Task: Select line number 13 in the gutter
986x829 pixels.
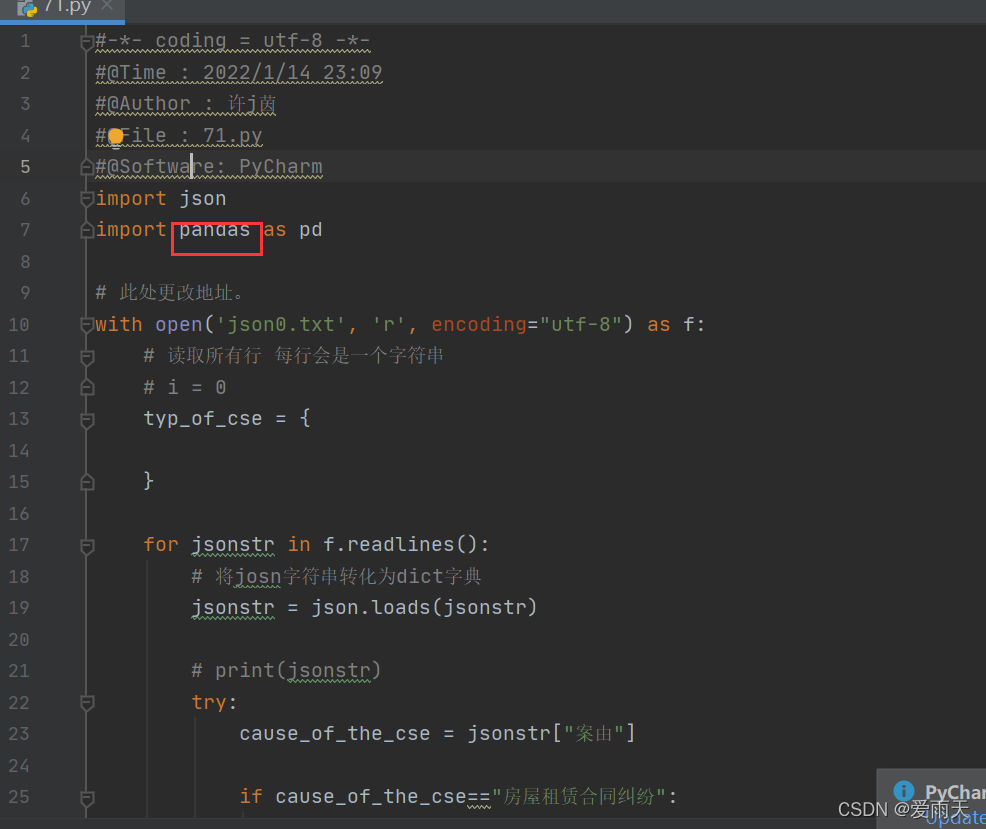Action: tap(18, 418)
